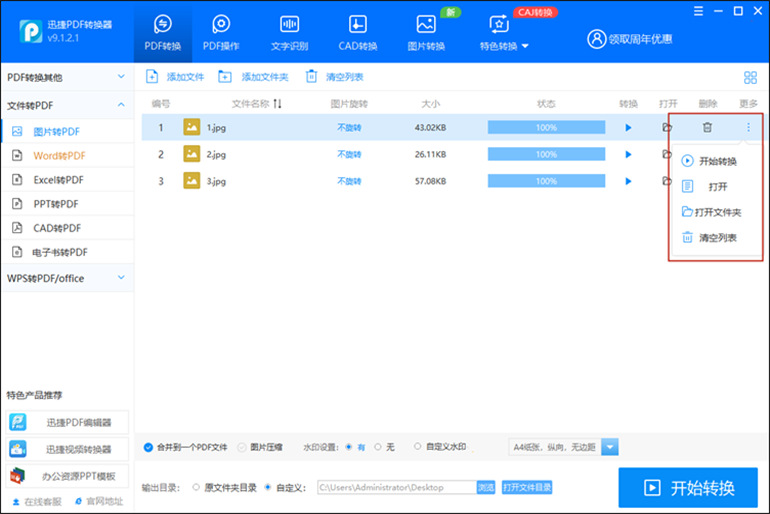Click the progress bar for 2.jpg
Image resolution: width=770 pixels, height=514 pixels.
tap(546, 154)
